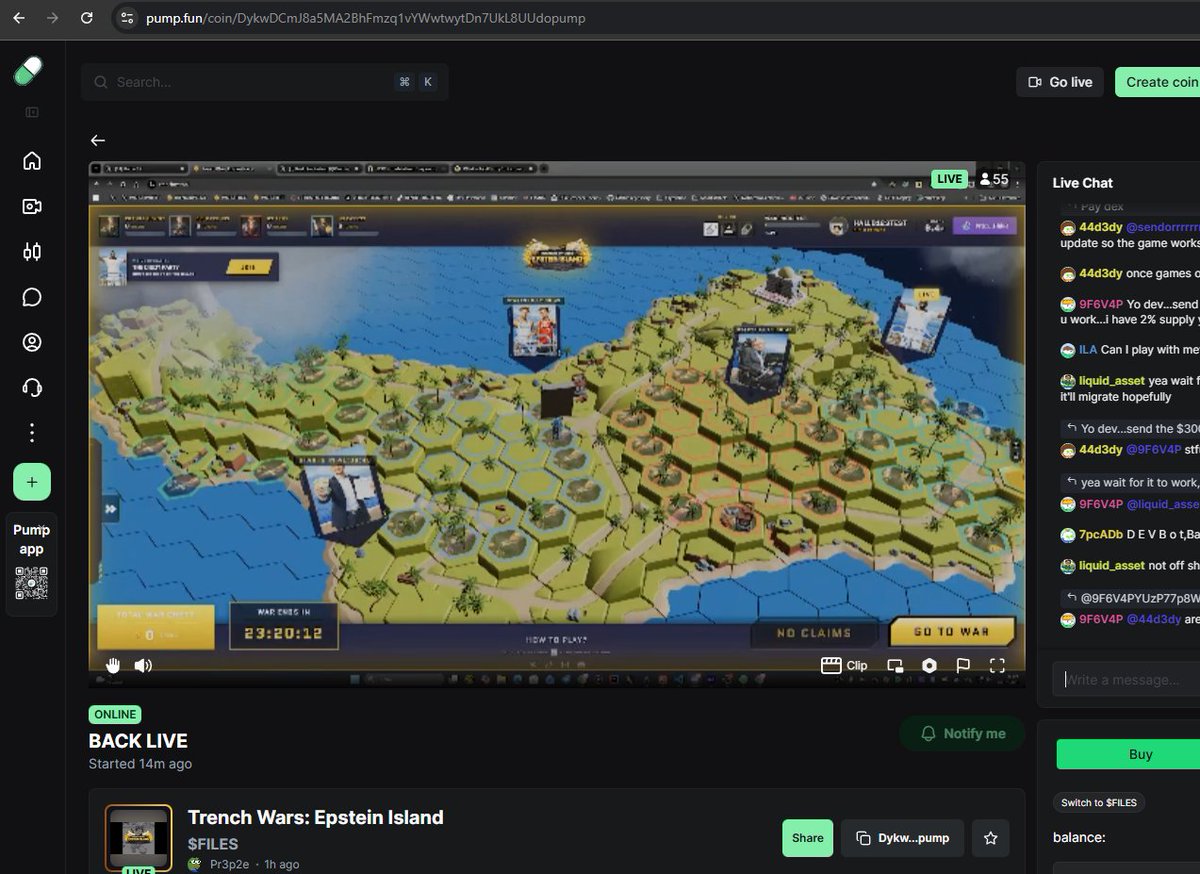Open stream settings with the gear icon
The height and width of the screenshot is (874, 1200).
point(929,665)
